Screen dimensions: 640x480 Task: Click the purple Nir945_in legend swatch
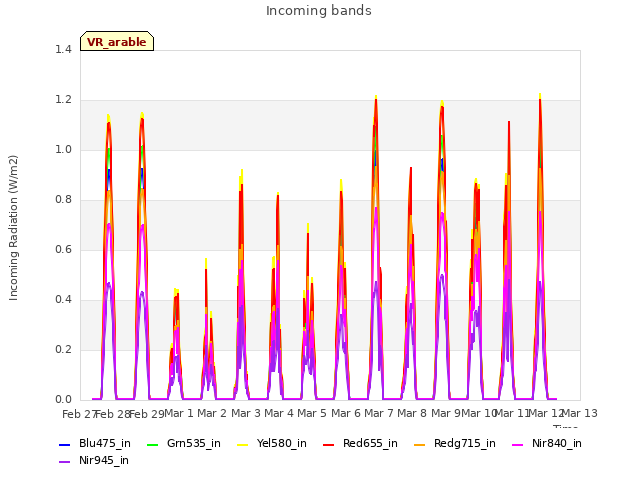click(x=64, y=462)
